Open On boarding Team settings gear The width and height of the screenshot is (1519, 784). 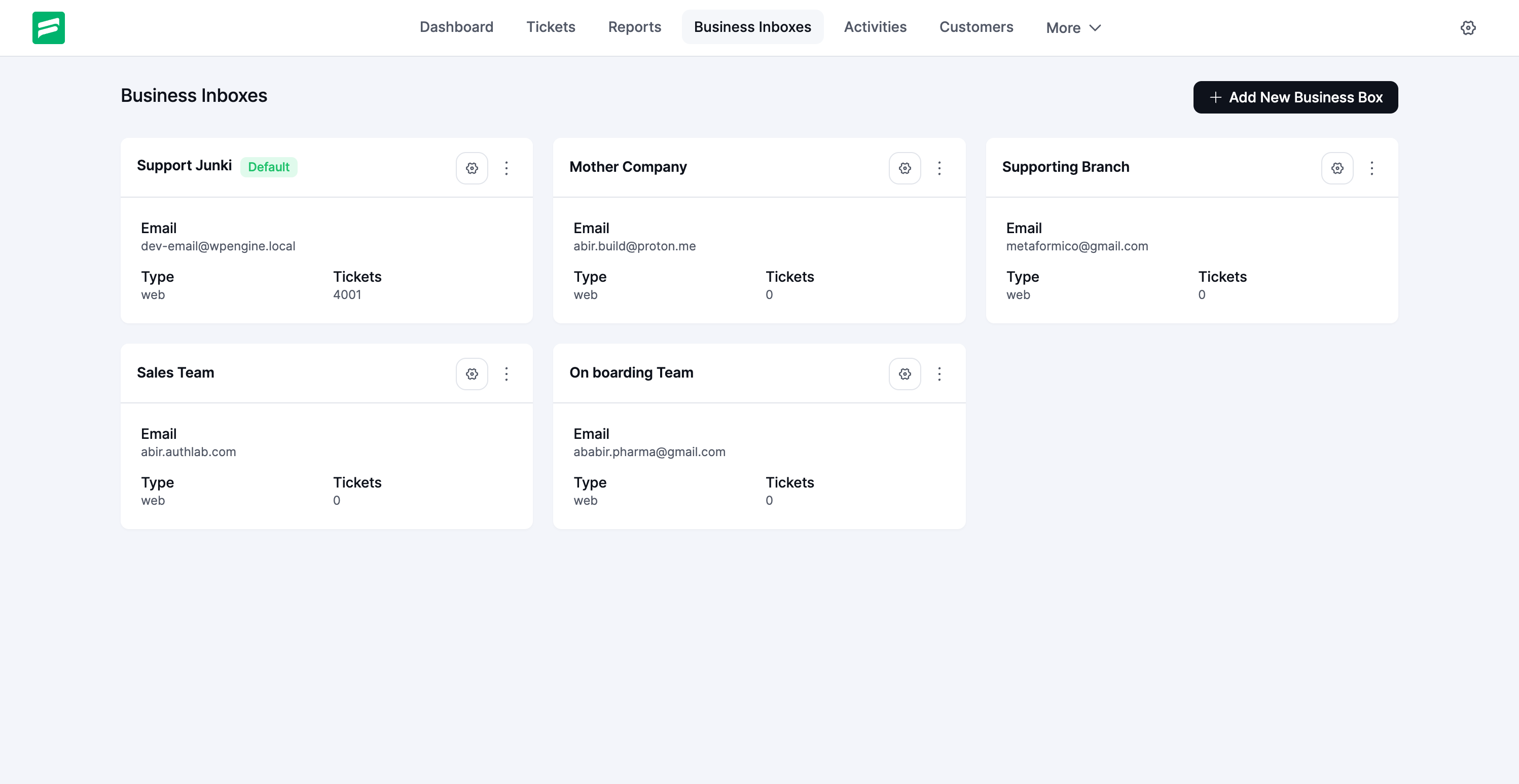click(x=905, y=374)
